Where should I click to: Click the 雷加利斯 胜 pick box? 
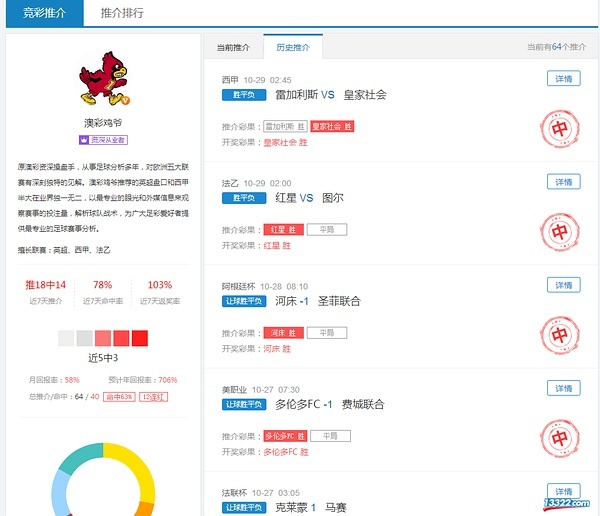coord(285,126)
